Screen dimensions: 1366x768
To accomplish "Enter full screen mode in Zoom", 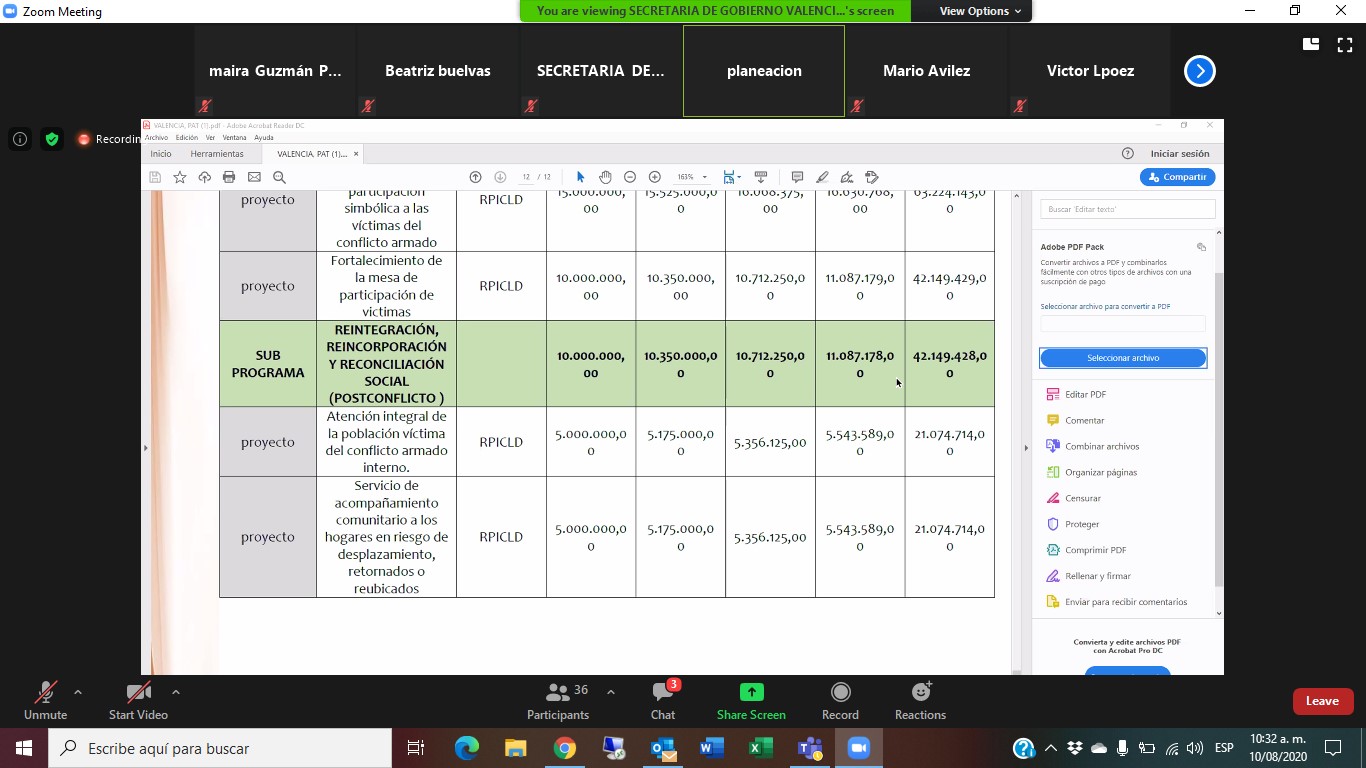I will click(1344, 44).
